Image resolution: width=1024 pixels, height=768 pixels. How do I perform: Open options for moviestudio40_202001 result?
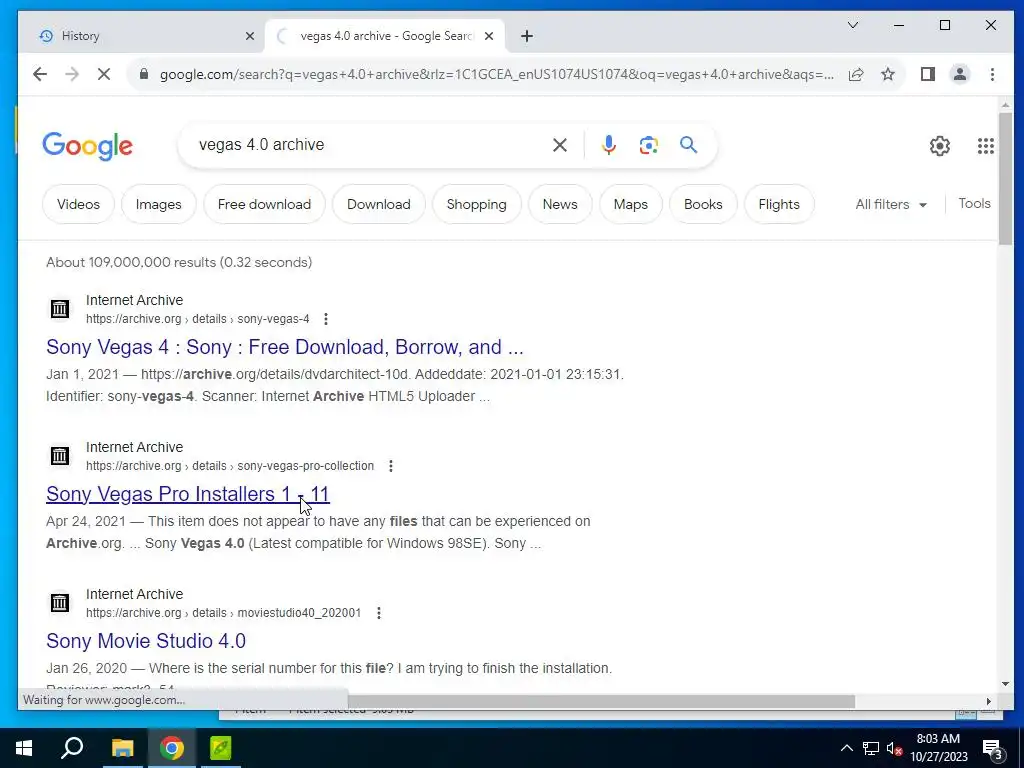[379, 613]
